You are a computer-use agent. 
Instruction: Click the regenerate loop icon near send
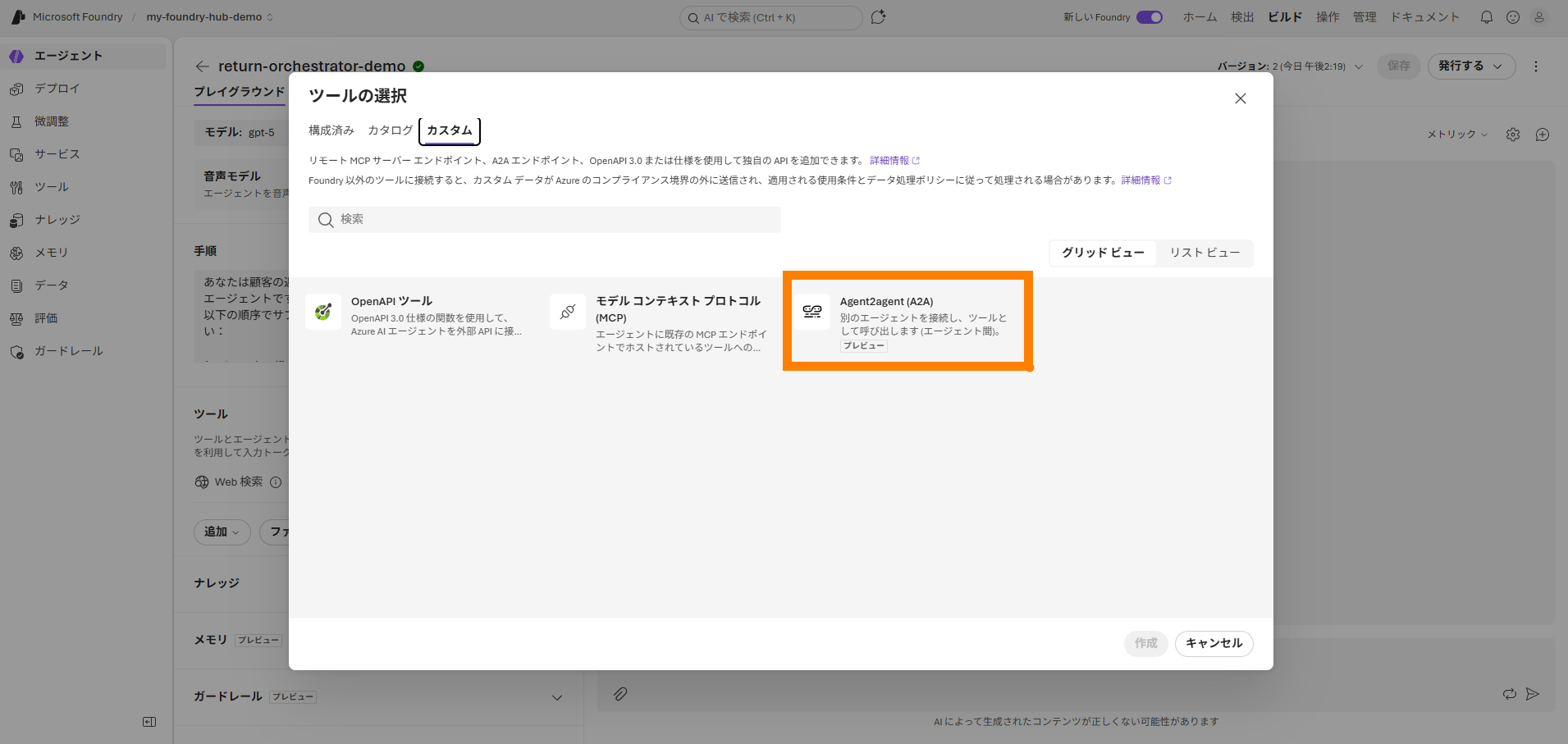[1510, 694]
